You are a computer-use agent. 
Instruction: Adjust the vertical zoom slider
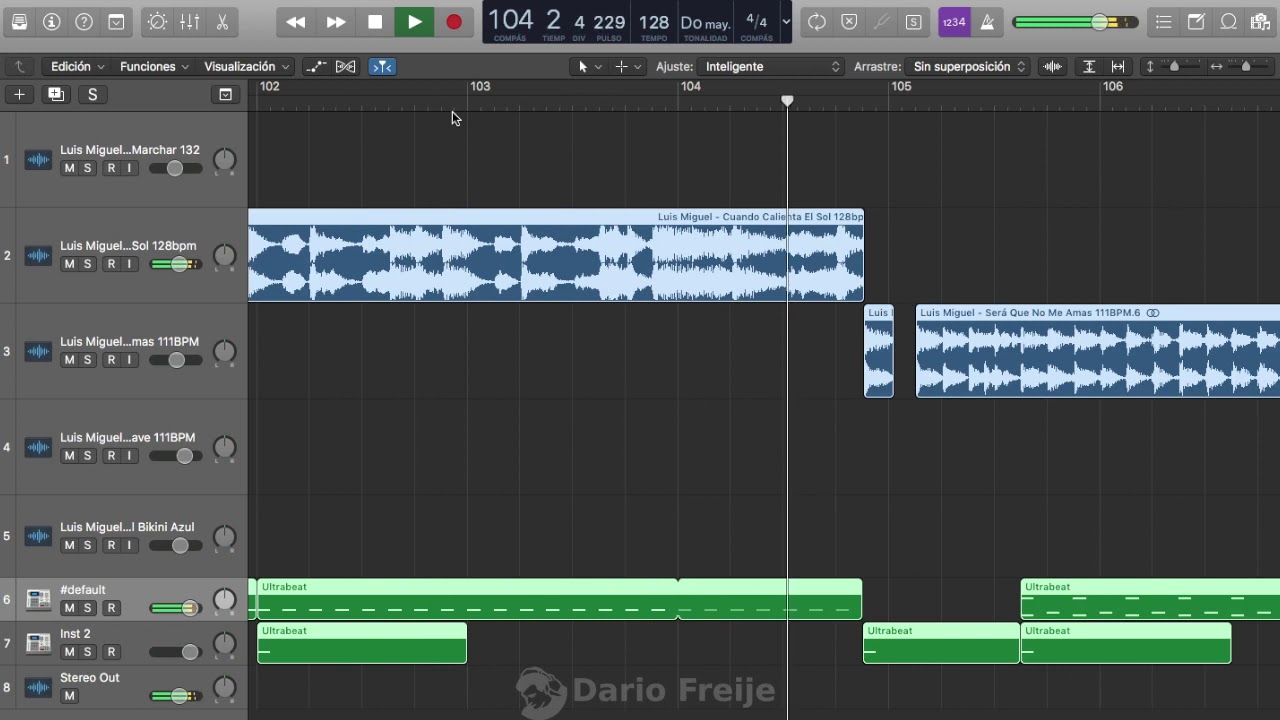1173,67
